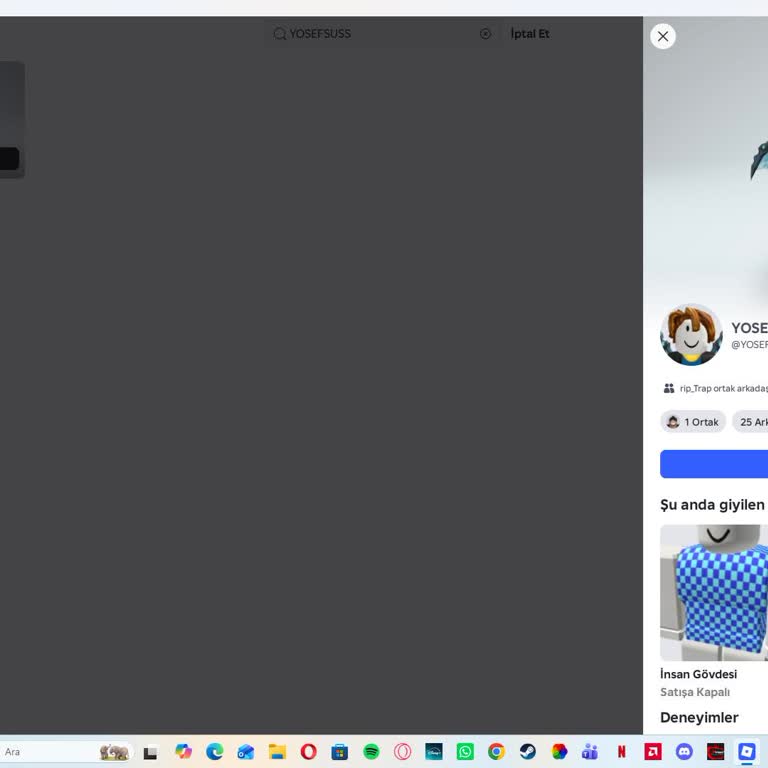Viewport: 768px width, 768px height.
Task: Click rip_Trap ortak arkadaş text
Action: [x=723, y=388]
